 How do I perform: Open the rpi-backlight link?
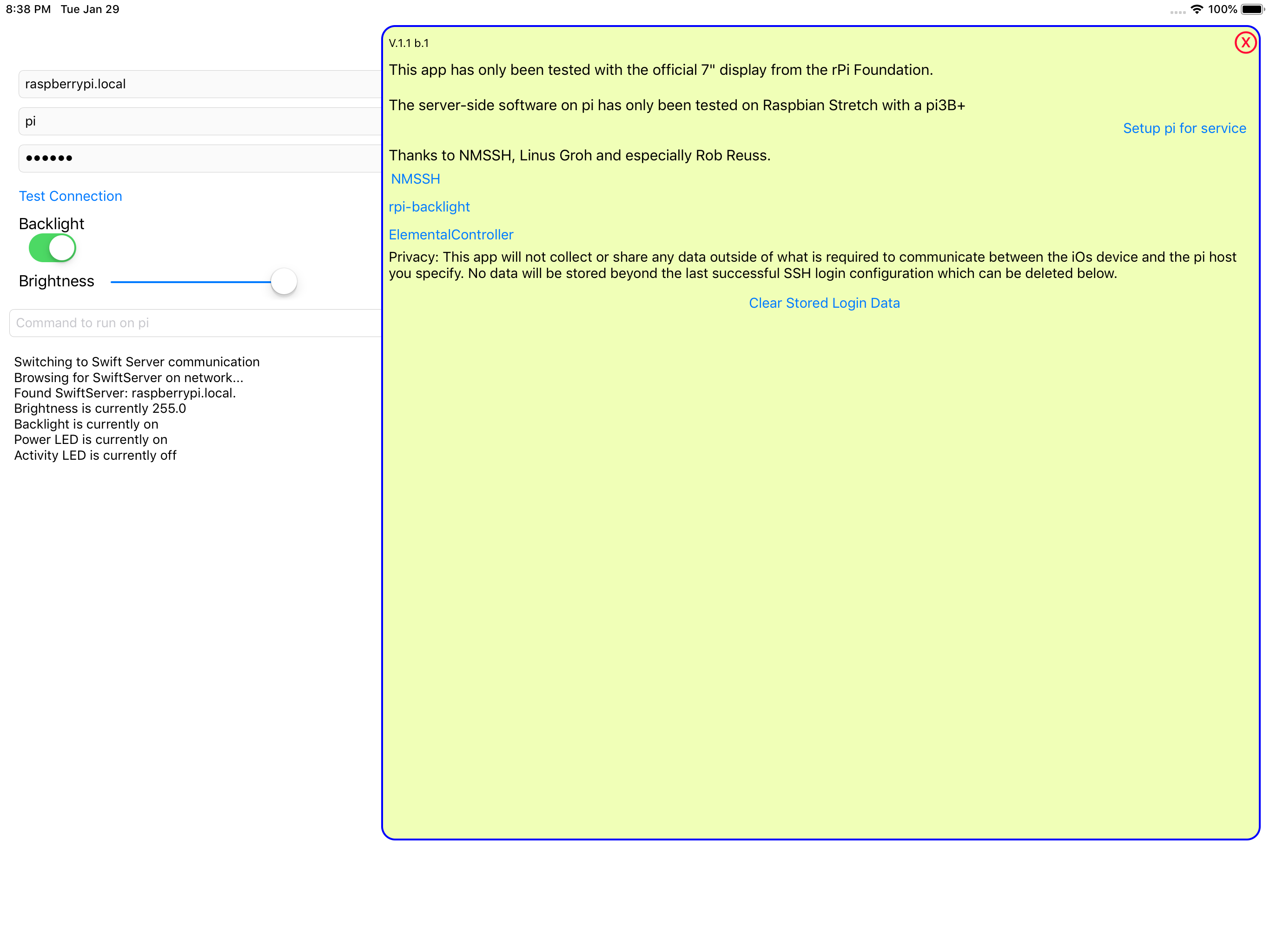point(429,207)
